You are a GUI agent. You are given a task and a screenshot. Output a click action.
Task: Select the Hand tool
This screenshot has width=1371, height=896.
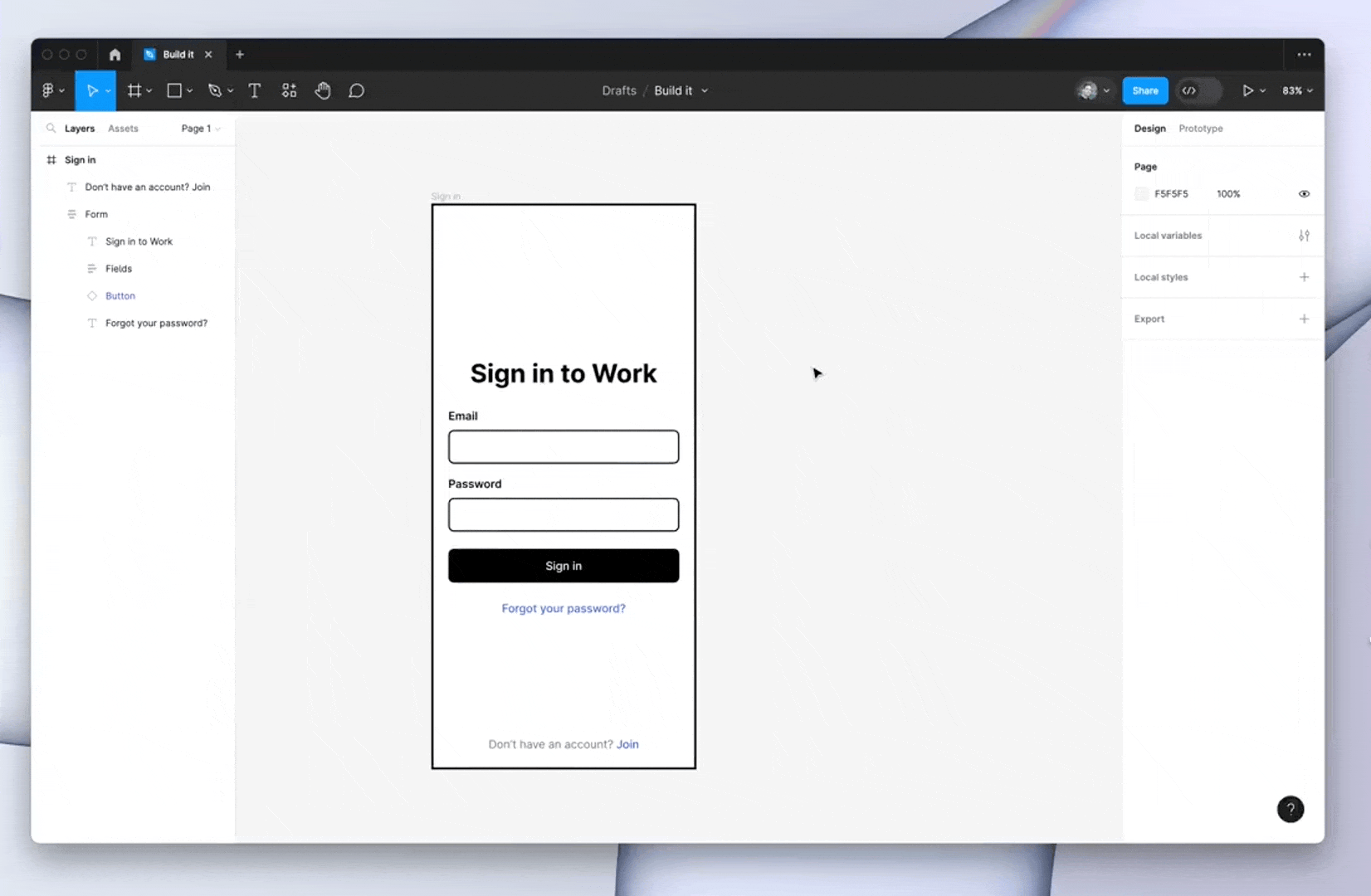coord(323,91)
